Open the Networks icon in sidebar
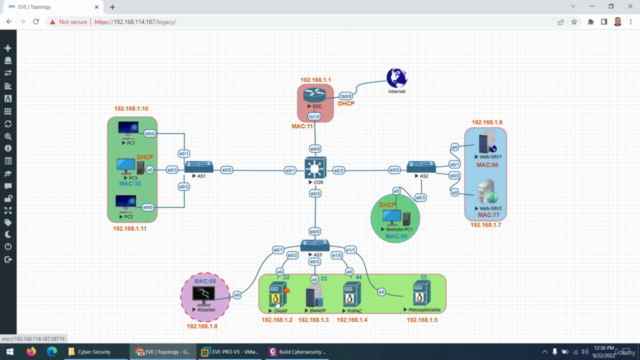This screenshot has width=640, height=360. (x=8, y=73)
